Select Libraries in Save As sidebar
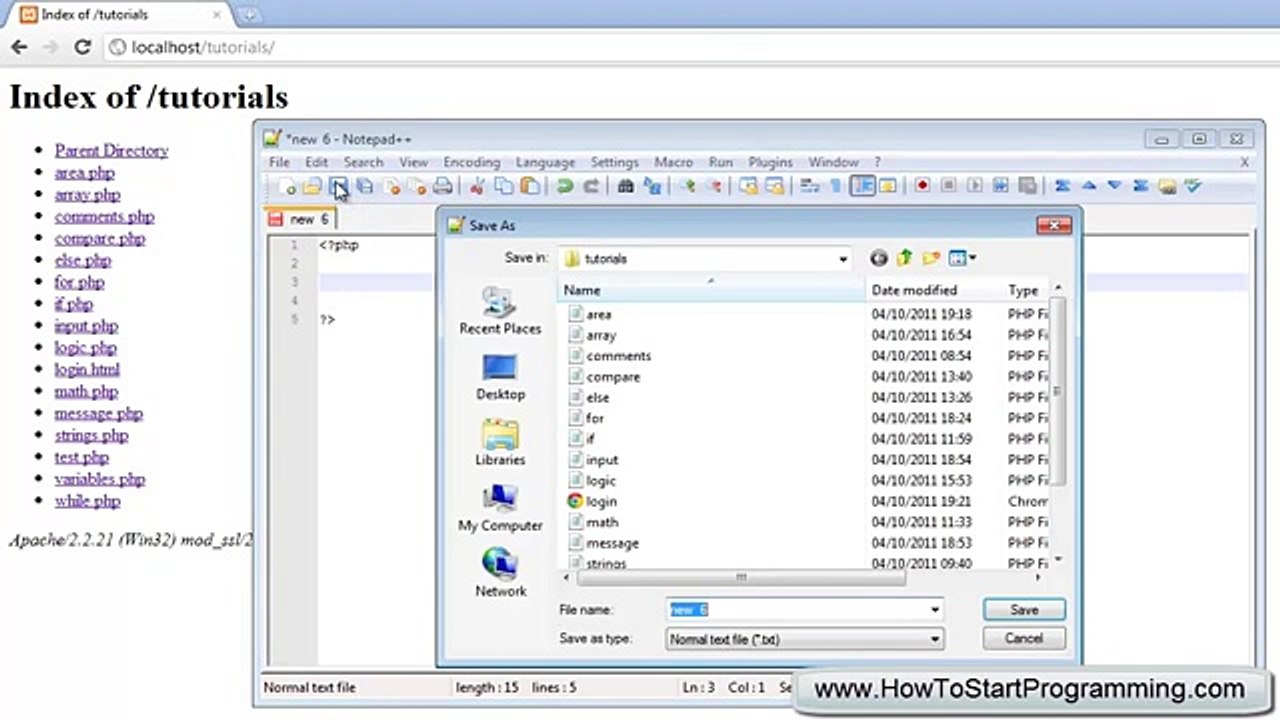This screenshot has width=1280, height=720. pos(500,443)
